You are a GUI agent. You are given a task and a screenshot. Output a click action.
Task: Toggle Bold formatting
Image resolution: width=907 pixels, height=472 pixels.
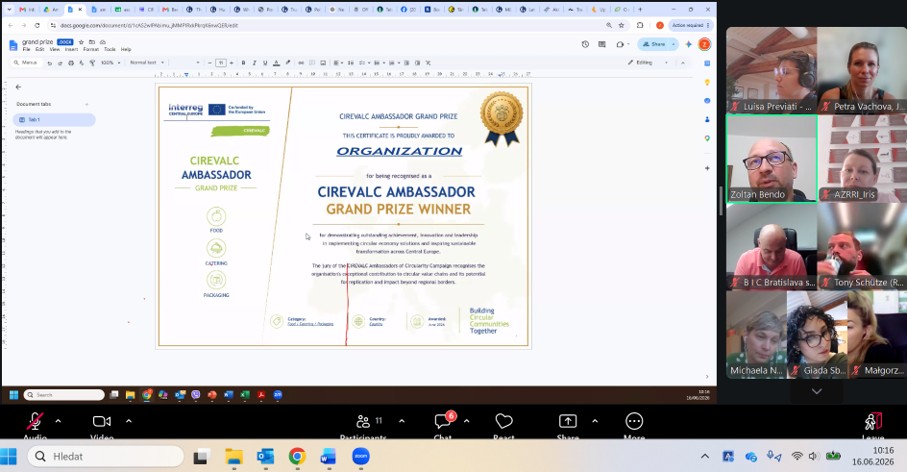244,62
